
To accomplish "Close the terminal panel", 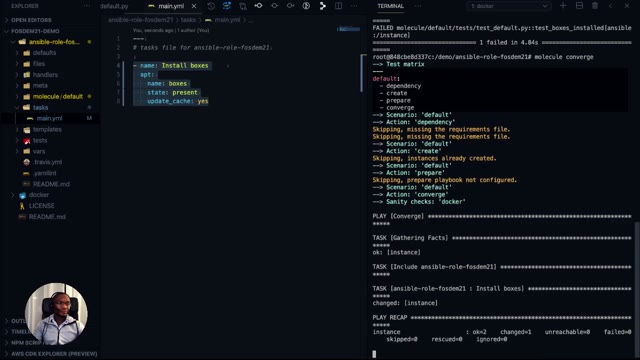I will [627, 6].
